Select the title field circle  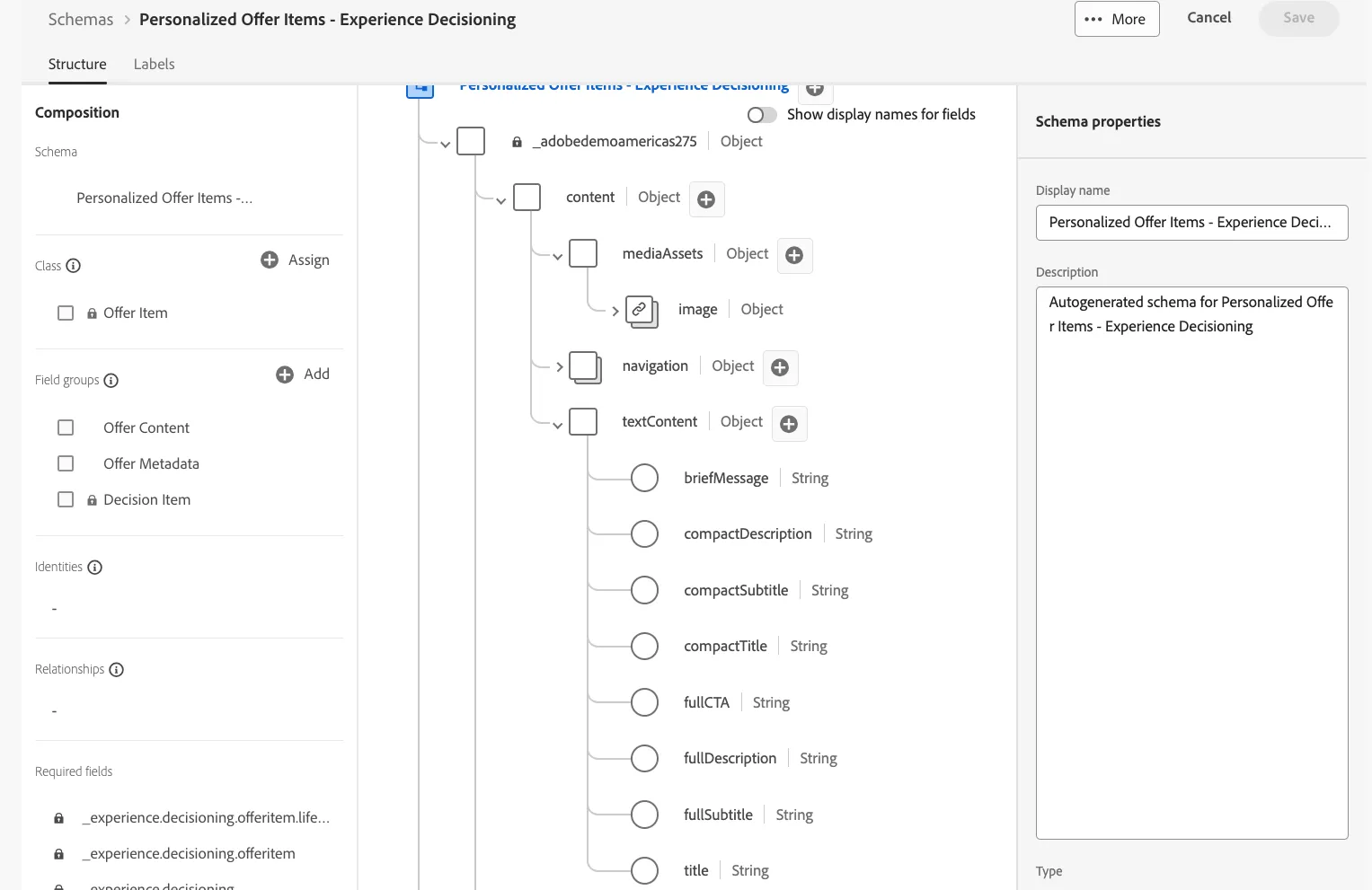[644, 870]
